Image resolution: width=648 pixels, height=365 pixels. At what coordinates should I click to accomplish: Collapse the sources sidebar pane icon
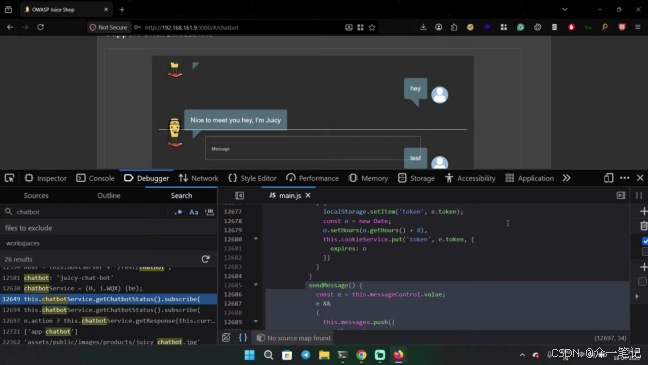click(239, 196)
